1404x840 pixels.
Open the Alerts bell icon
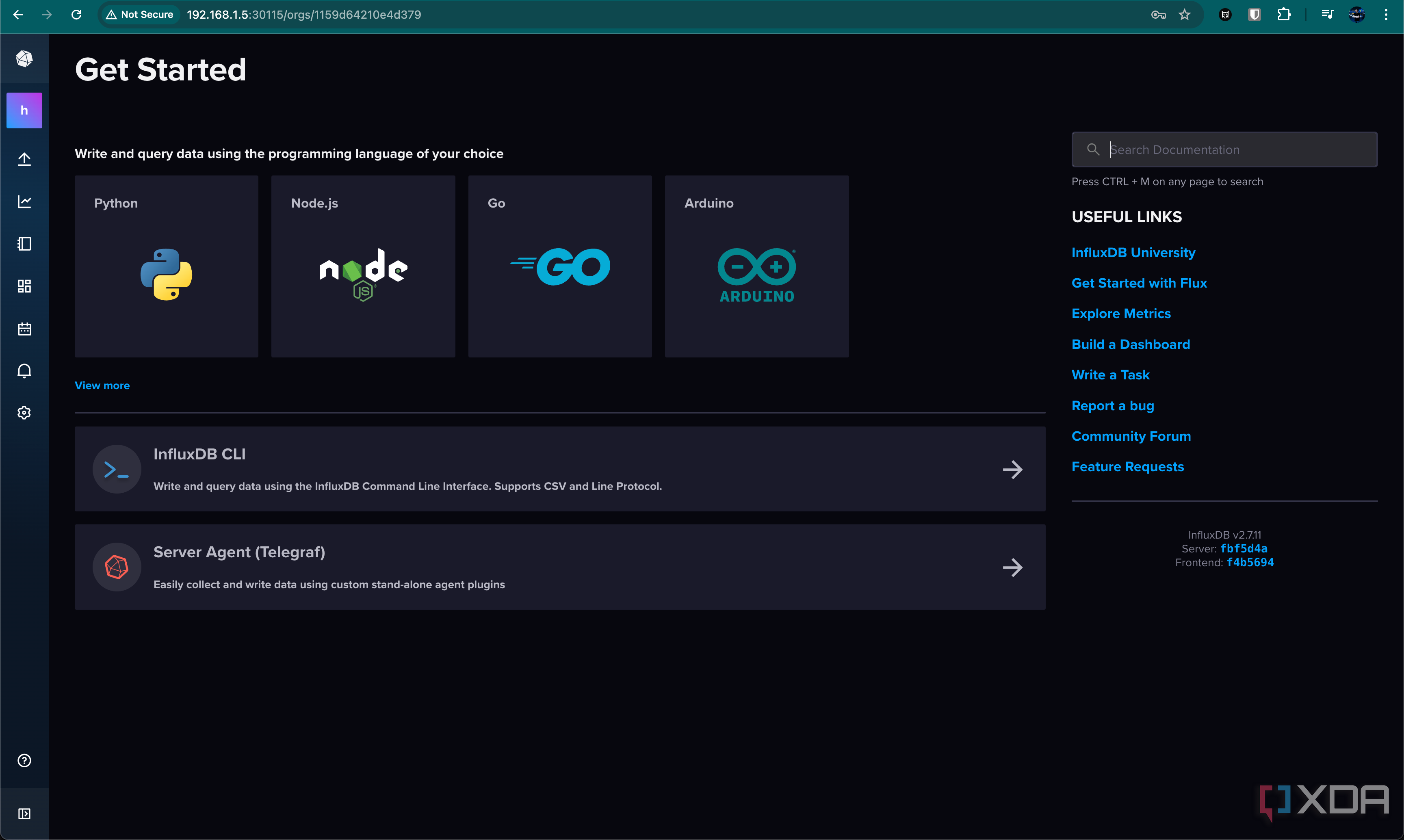[24, 371]
